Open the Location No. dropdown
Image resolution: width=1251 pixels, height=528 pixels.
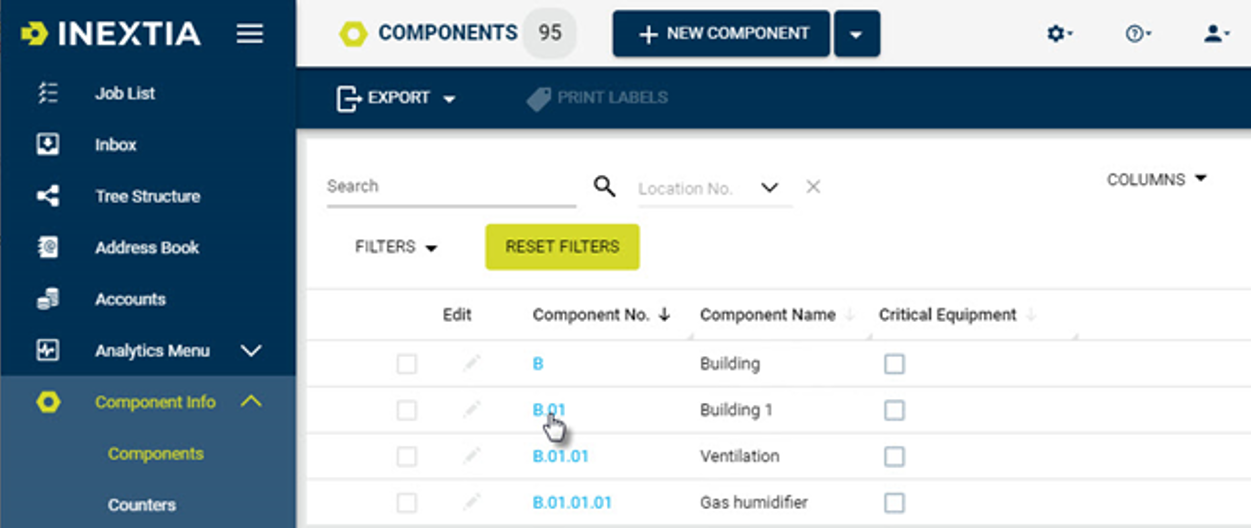pos(769,187)
